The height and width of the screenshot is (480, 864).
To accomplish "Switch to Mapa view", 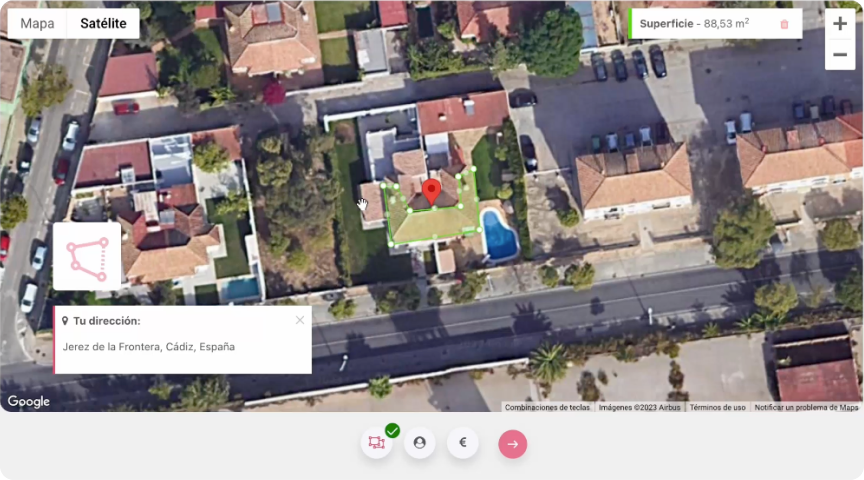I will (37, 23).
